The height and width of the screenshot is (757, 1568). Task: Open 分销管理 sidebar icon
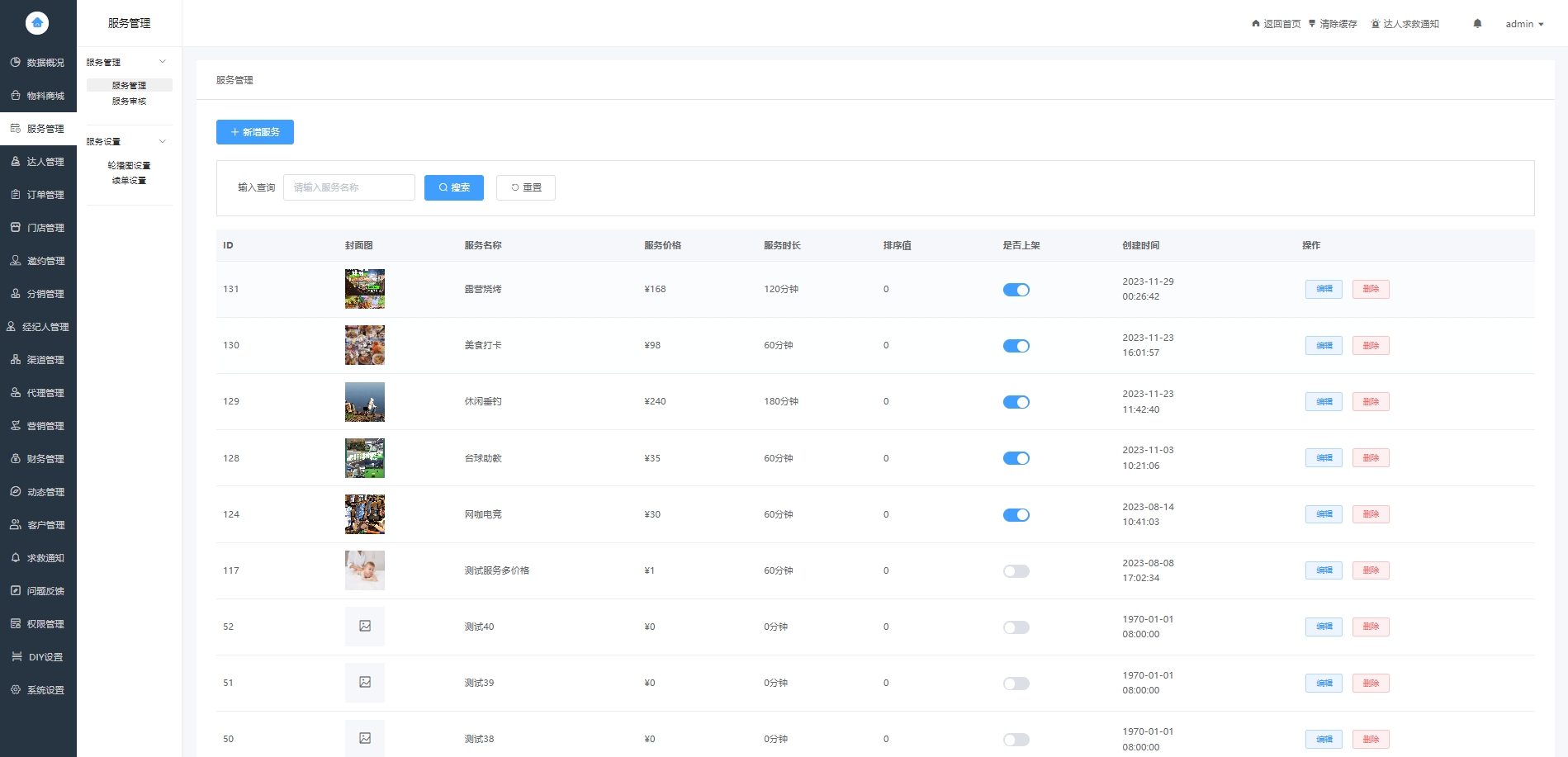coord(16,294)
